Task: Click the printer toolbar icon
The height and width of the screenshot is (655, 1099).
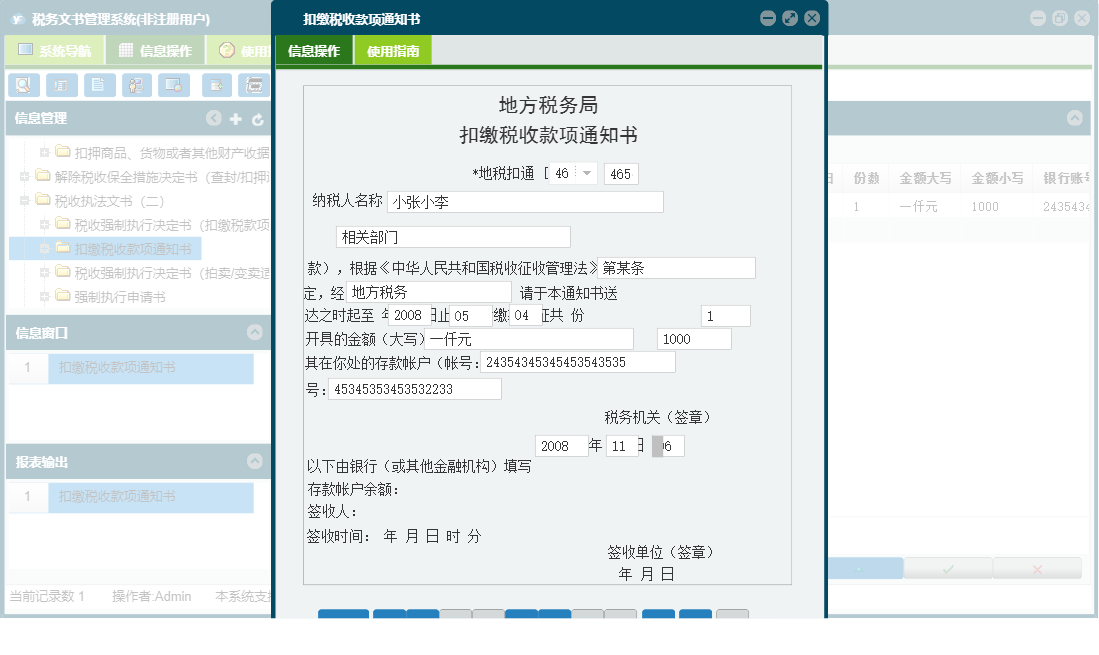Action: tap(254, 85)
